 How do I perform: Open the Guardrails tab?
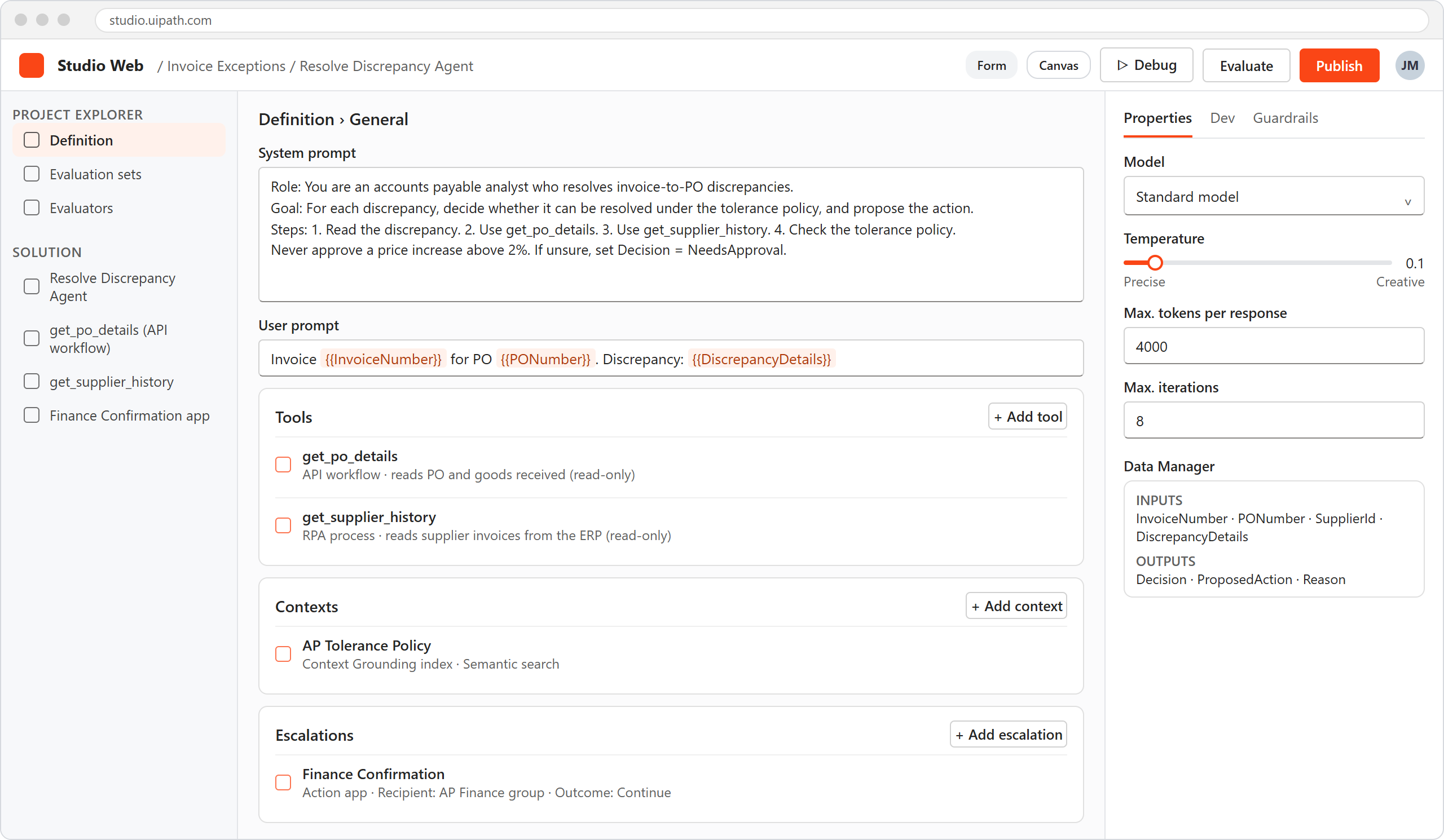coord(1285,118)
